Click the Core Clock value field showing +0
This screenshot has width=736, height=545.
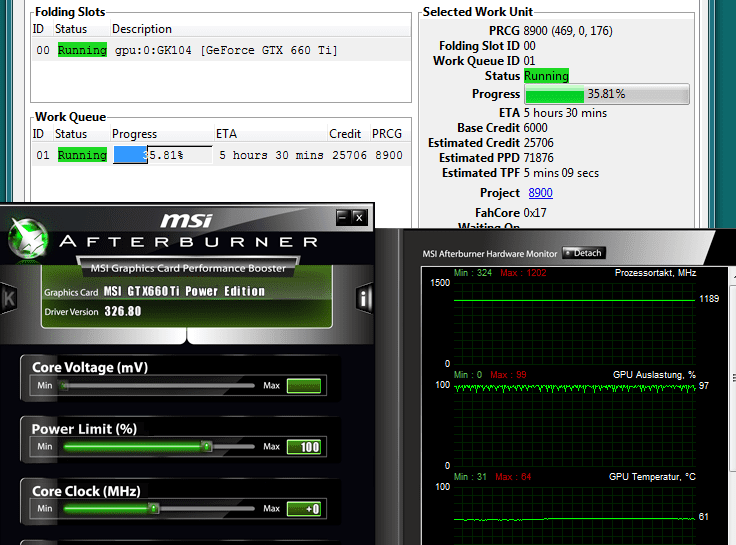tap(304, 509)
